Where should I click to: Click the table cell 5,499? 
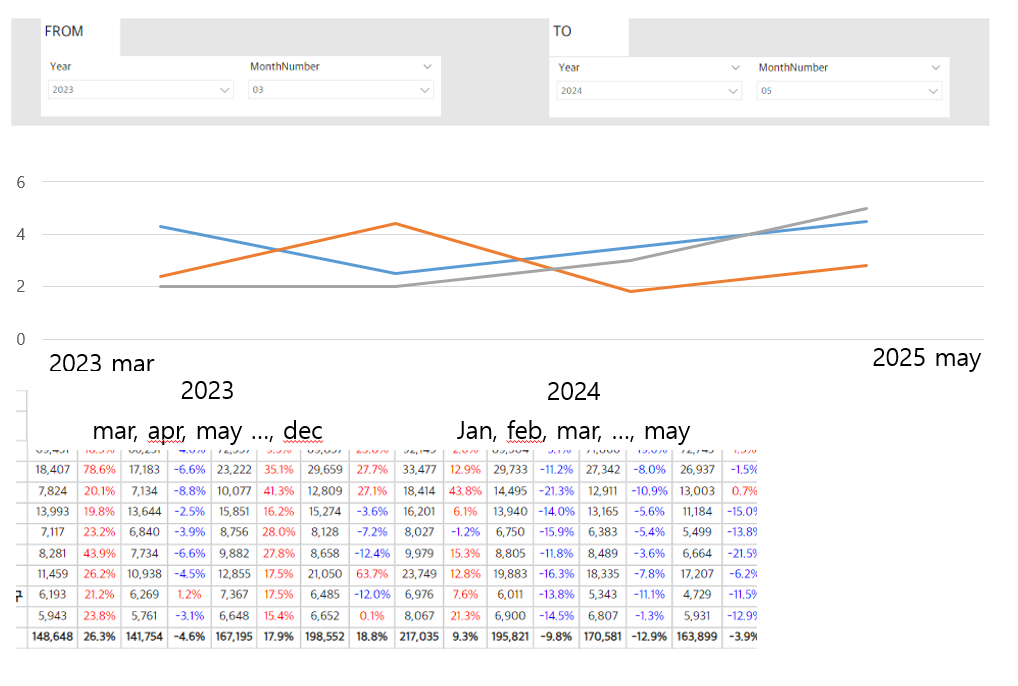click(x=697, y=532)
